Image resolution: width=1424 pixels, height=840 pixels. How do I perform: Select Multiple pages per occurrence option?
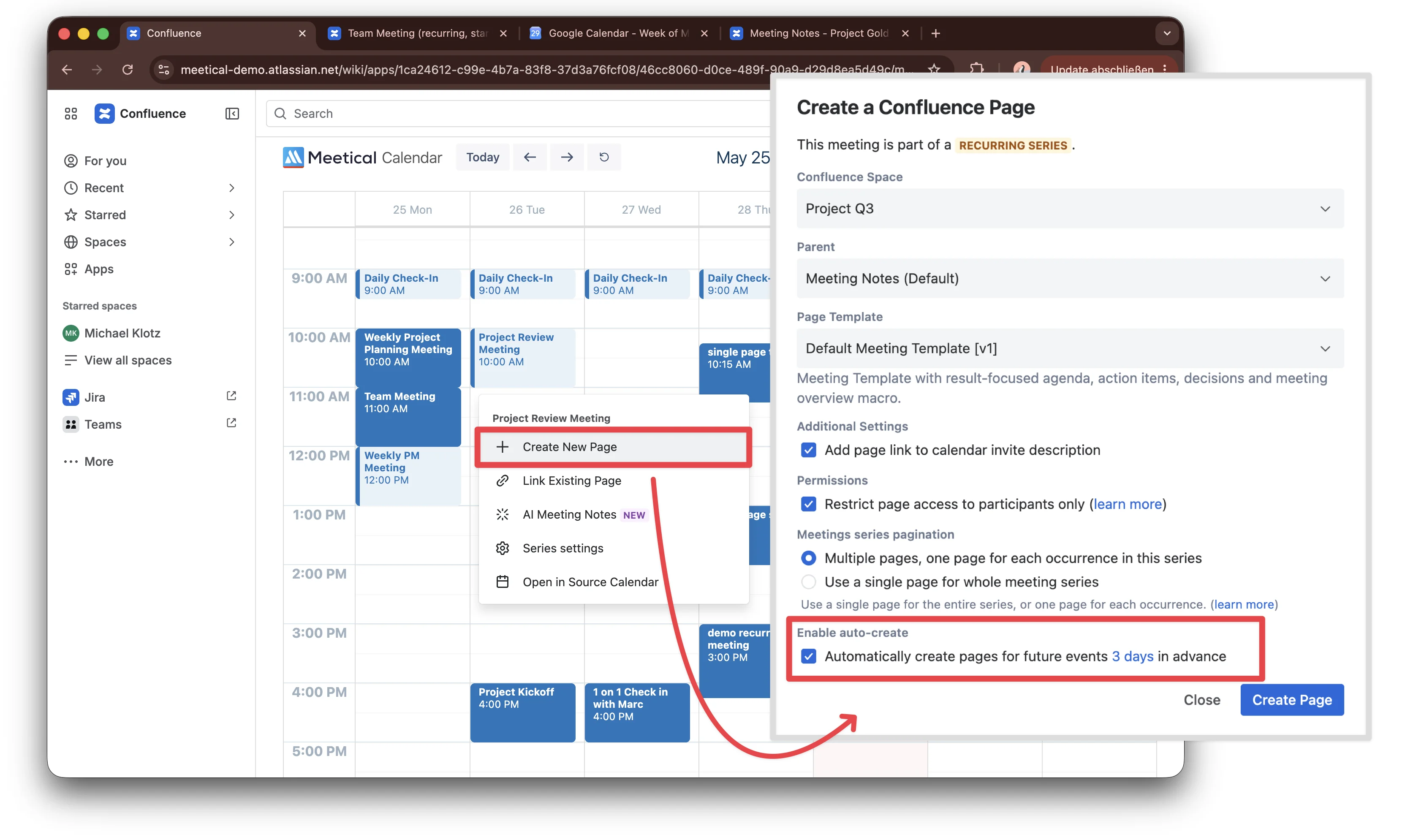coord(809,559)
